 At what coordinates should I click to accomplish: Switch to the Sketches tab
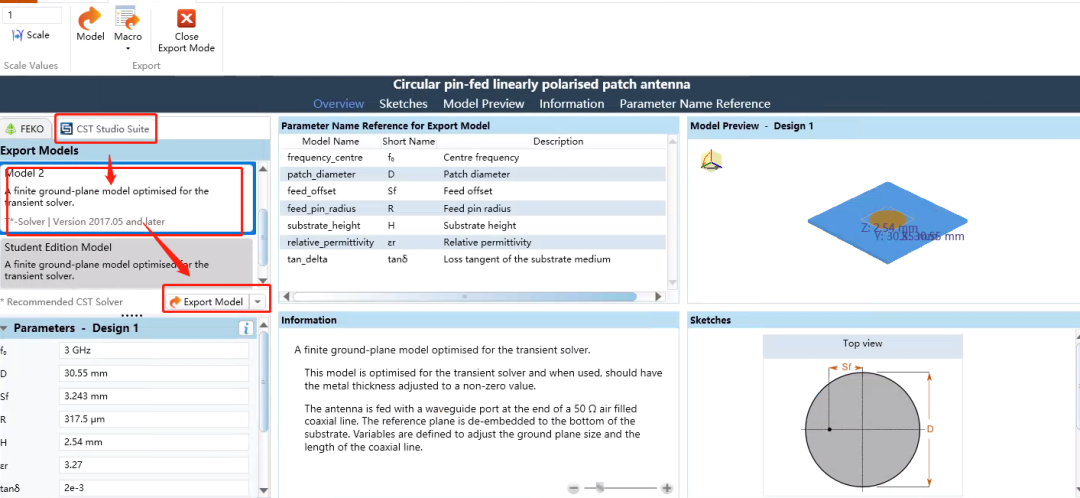click(x=403, y=104)
